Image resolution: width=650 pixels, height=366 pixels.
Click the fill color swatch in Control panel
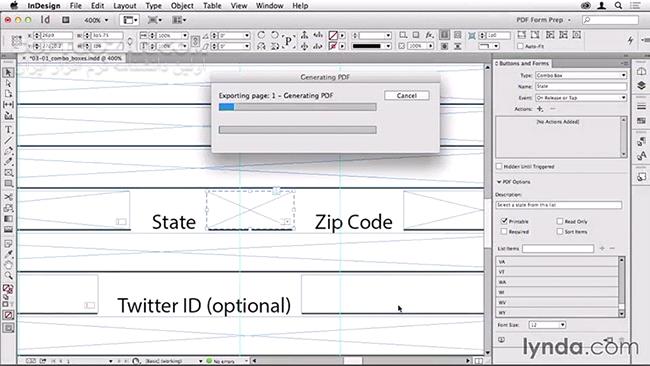coord(333,35)
